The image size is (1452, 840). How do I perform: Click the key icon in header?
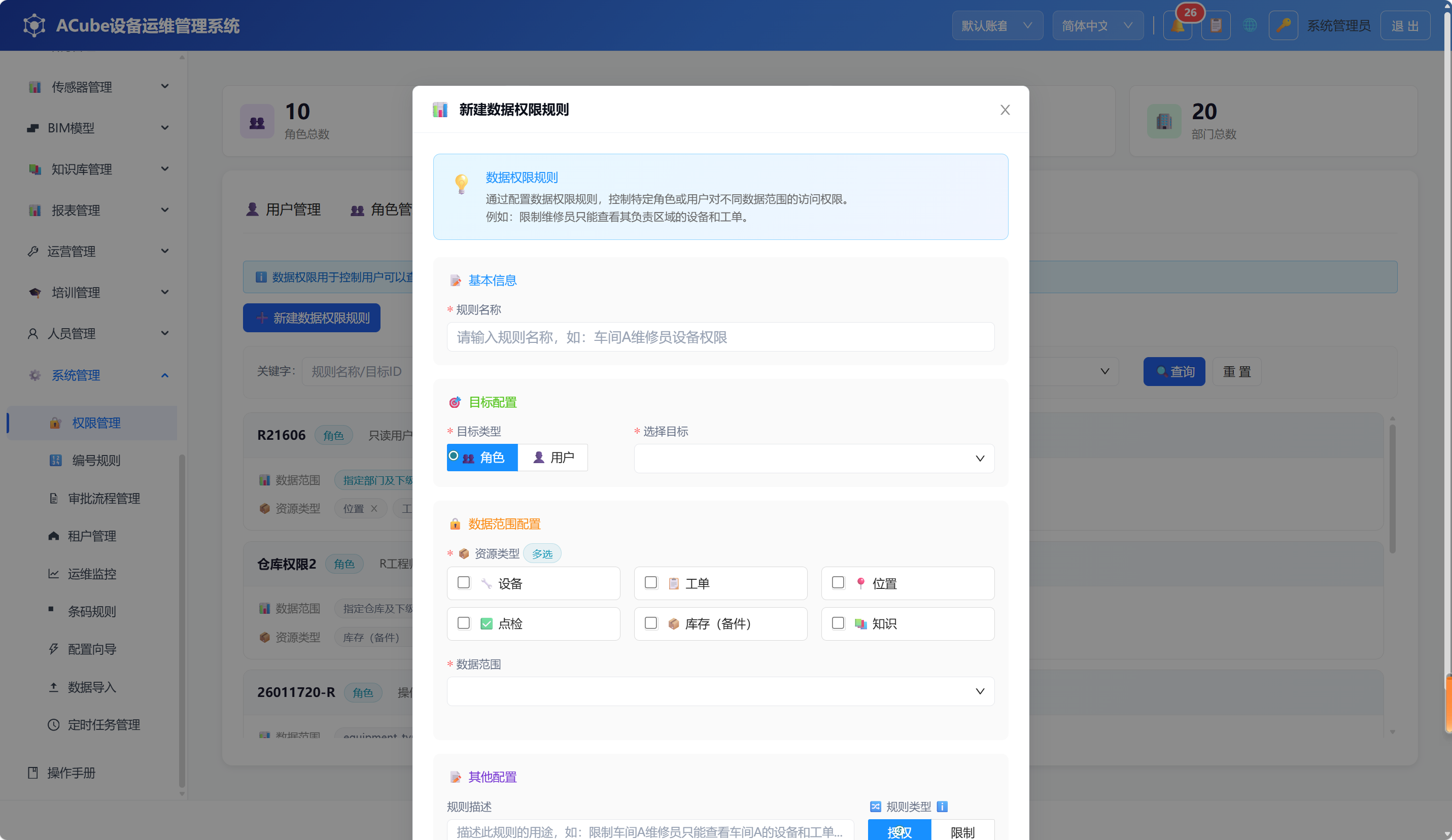tap(1283, 26)
